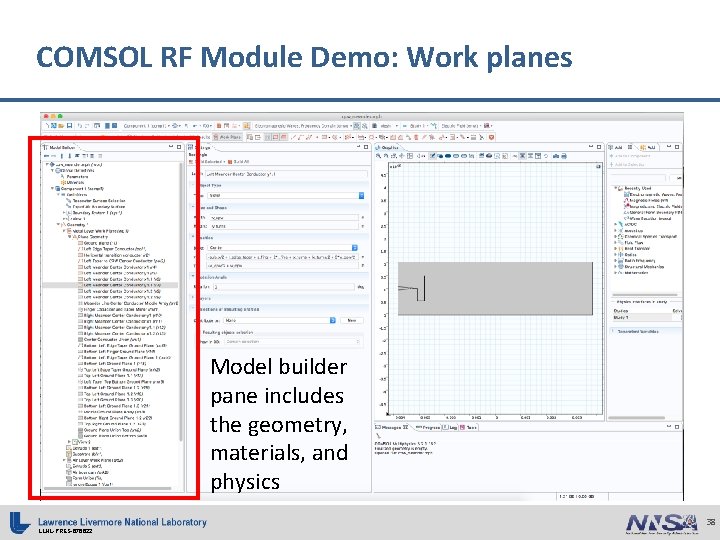Click Add to Selection in Add Physics pane
The image size is (720, 540).
[627, 164]
